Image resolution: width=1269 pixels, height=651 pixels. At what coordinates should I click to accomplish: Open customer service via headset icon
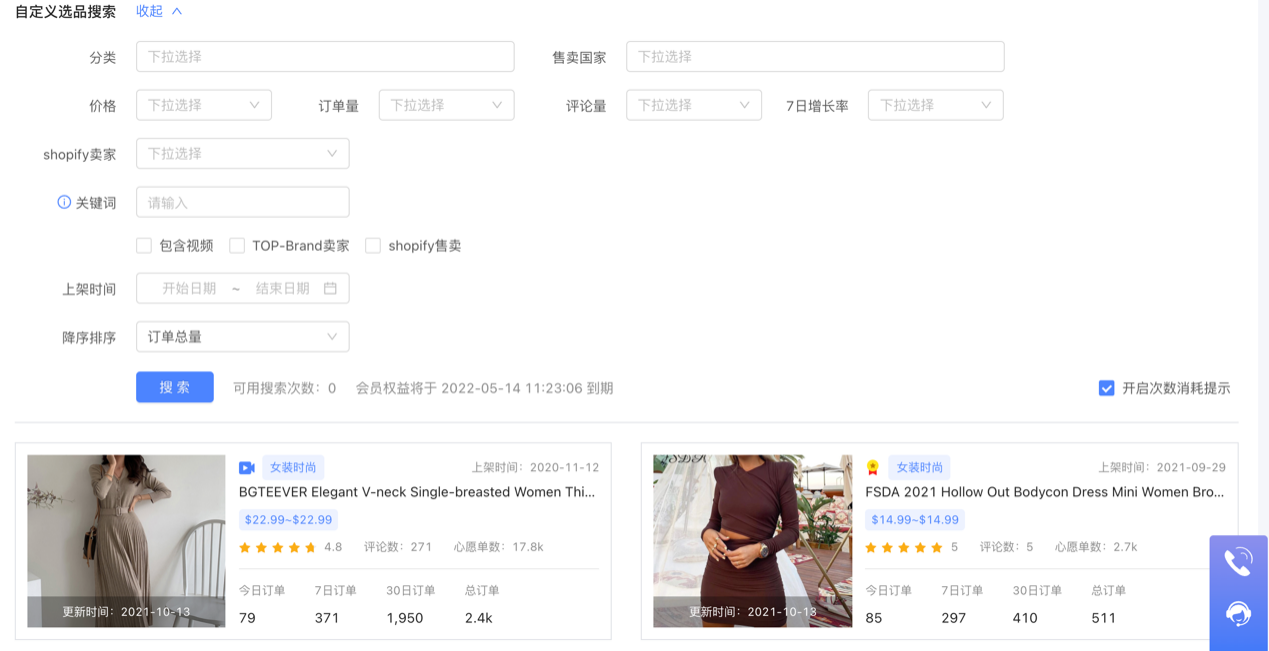[x=1237, y=614]
